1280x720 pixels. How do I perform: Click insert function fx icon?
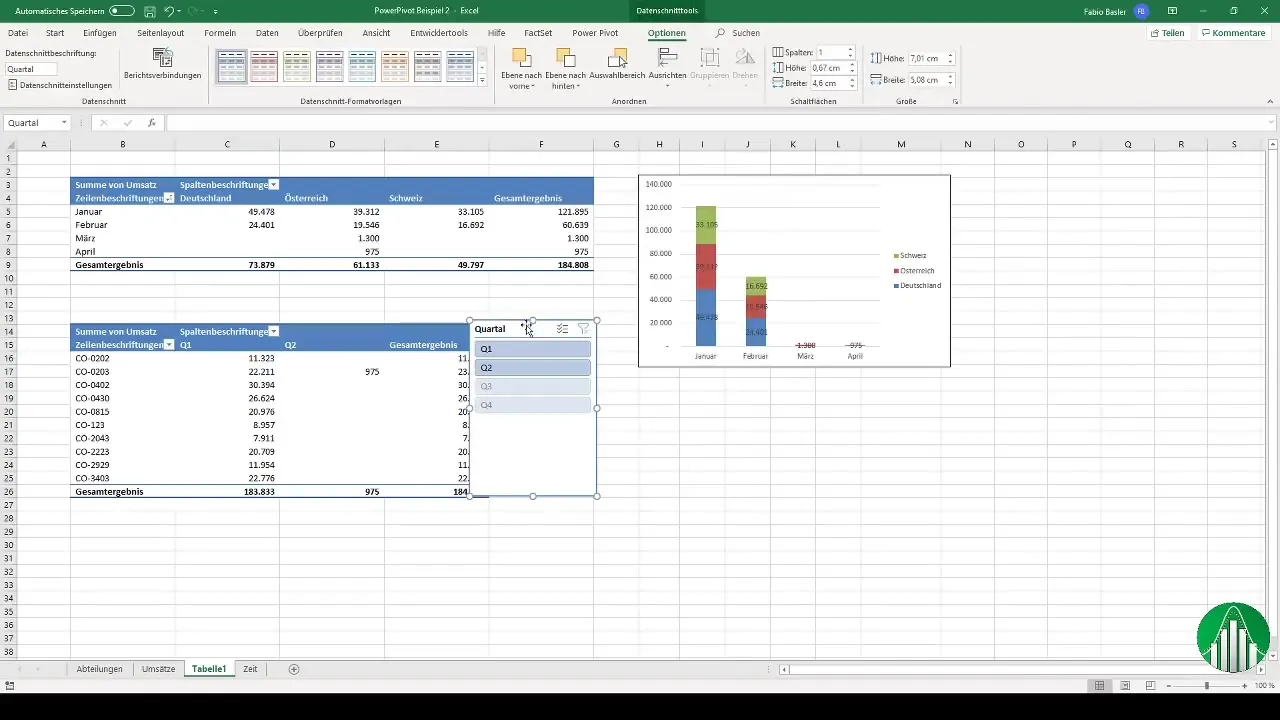152,123
